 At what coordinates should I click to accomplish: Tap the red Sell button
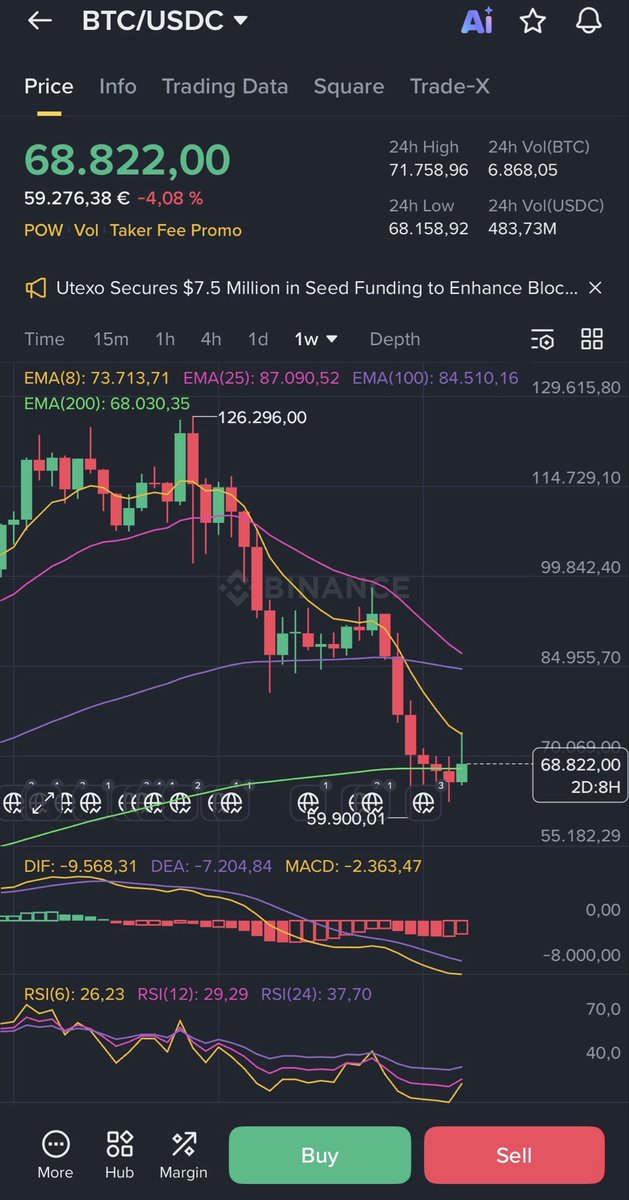(514, 1155)
